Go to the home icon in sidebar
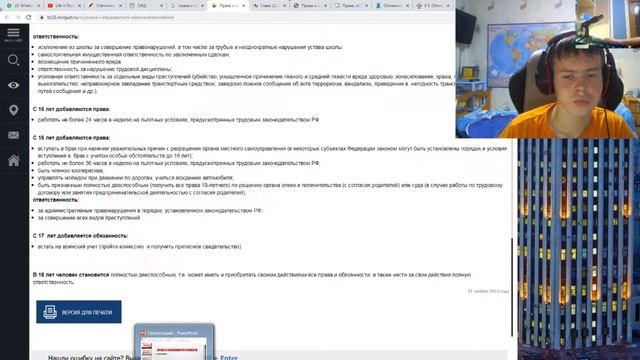This screenshot has height=360, width=640. [13, 160]
